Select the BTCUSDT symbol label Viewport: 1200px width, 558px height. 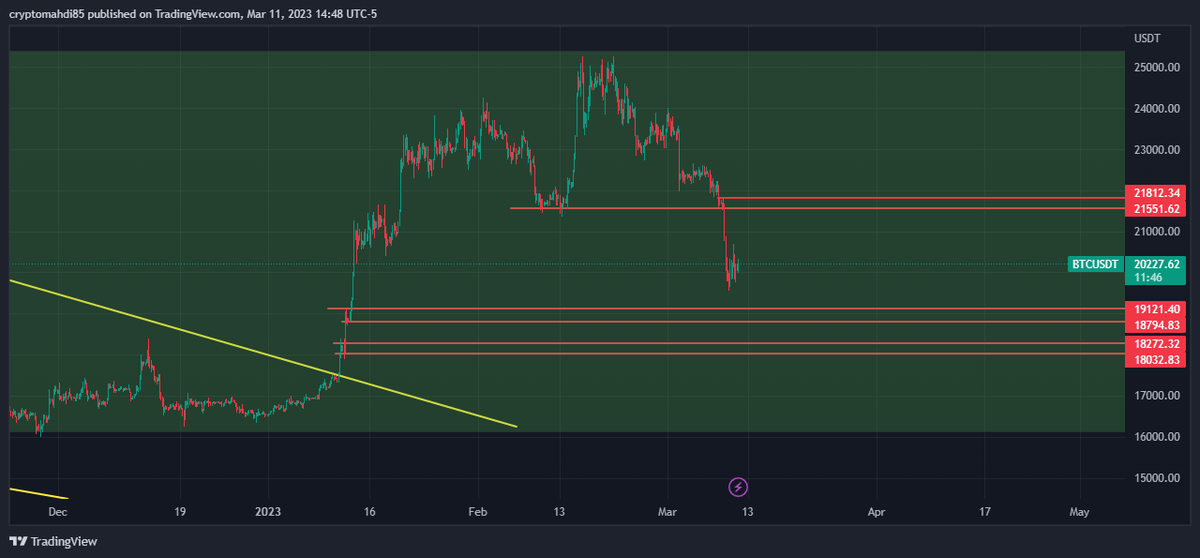(1094, 264)
